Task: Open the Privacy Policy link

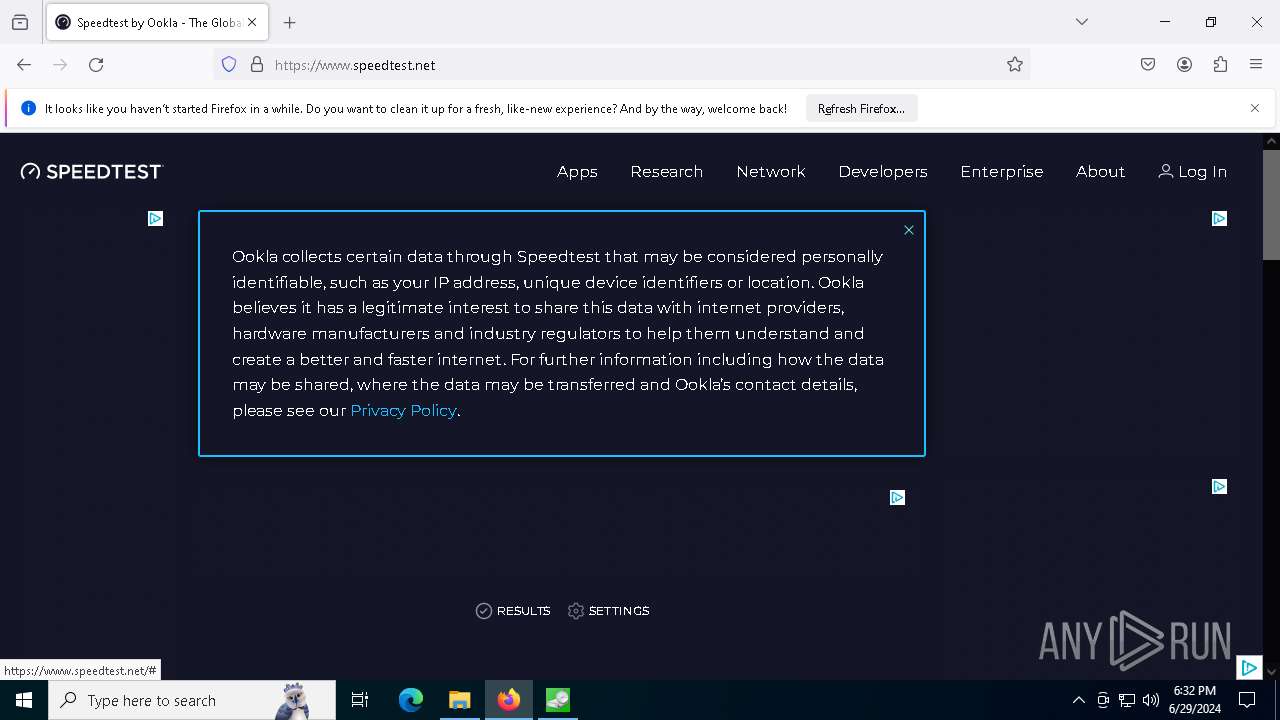Action: tap(403, 410)
